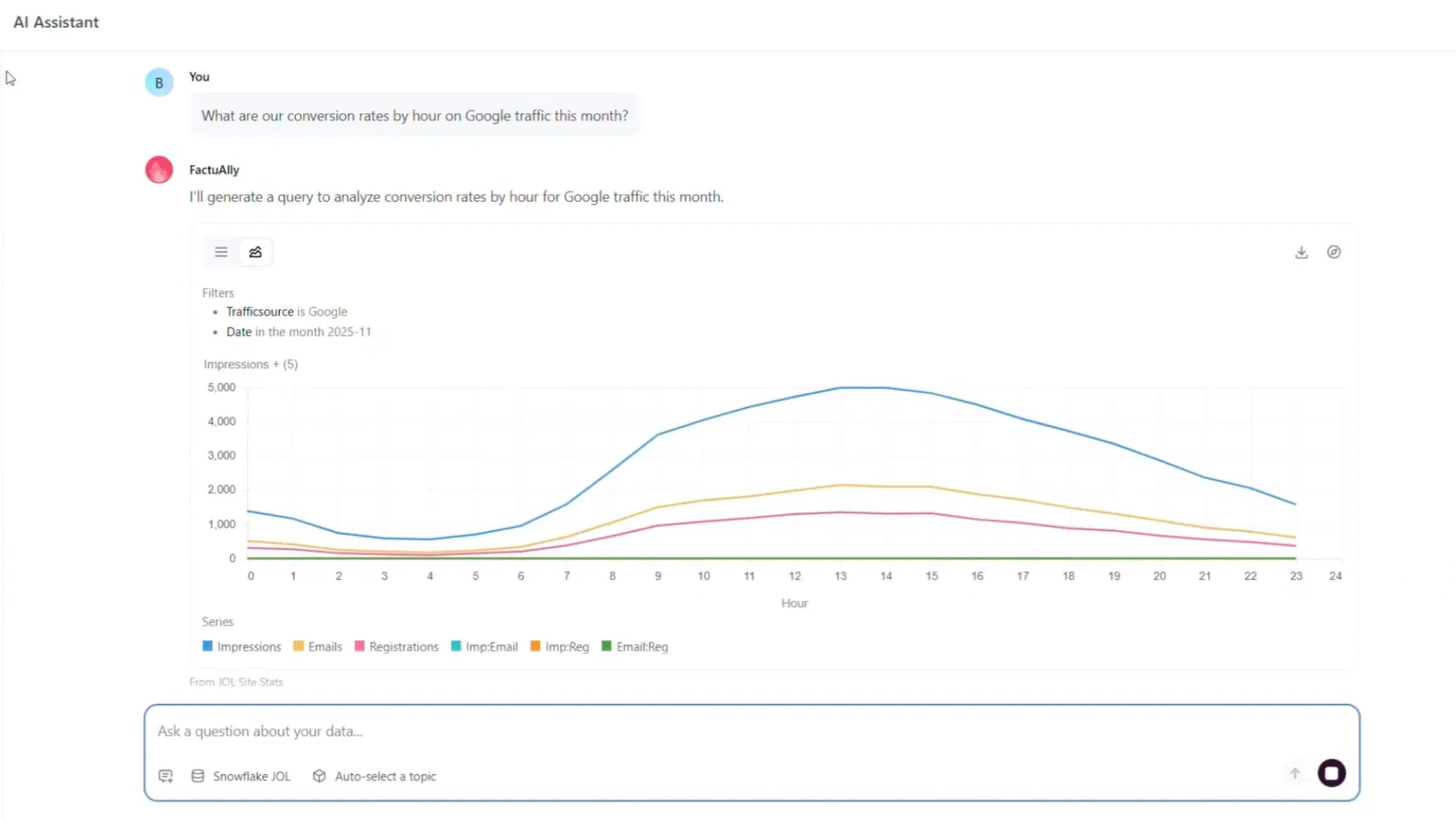
Task: Download the chart data
Action: click(x=1301, y=252)
